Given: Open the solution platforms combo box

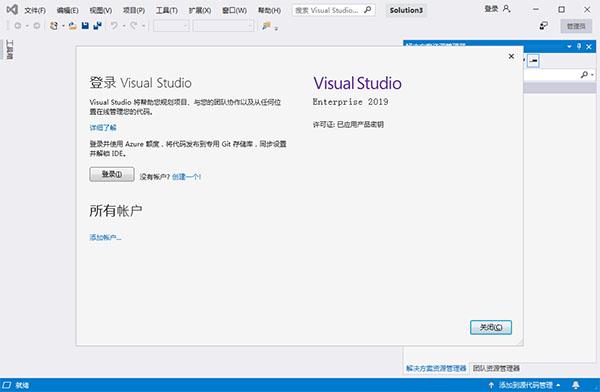Looking at the screenshot, I should (x=223, y=26).
